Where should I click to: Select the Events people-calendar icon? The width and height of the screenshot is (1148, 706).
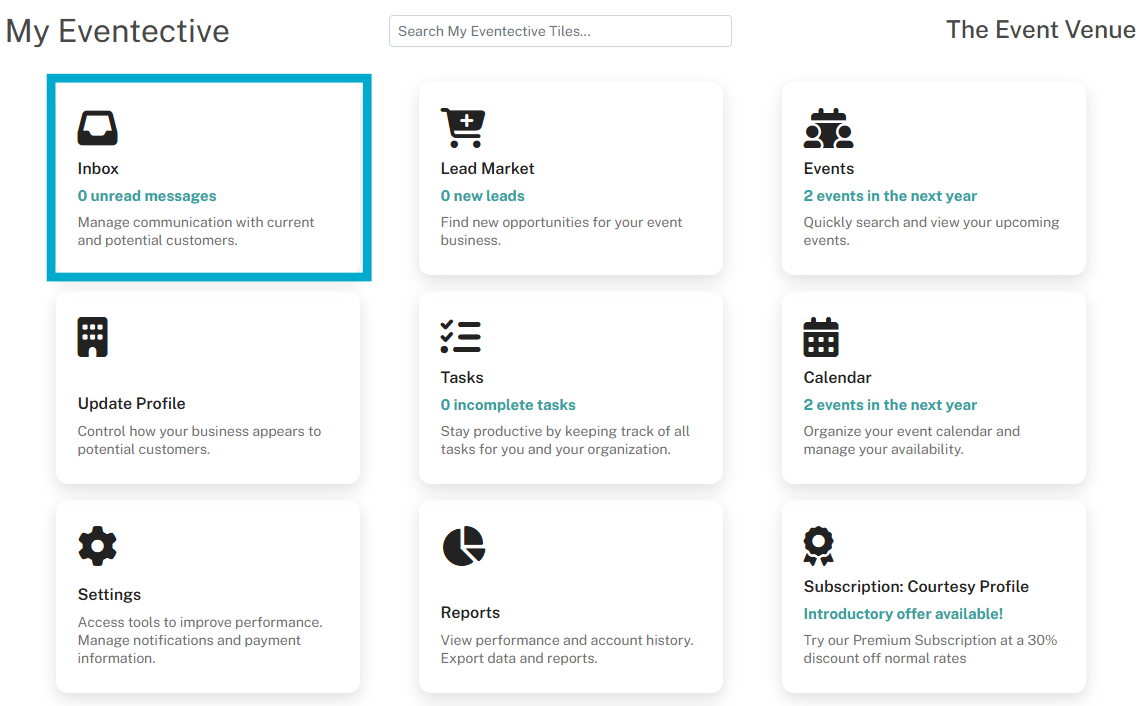point(828,127)
